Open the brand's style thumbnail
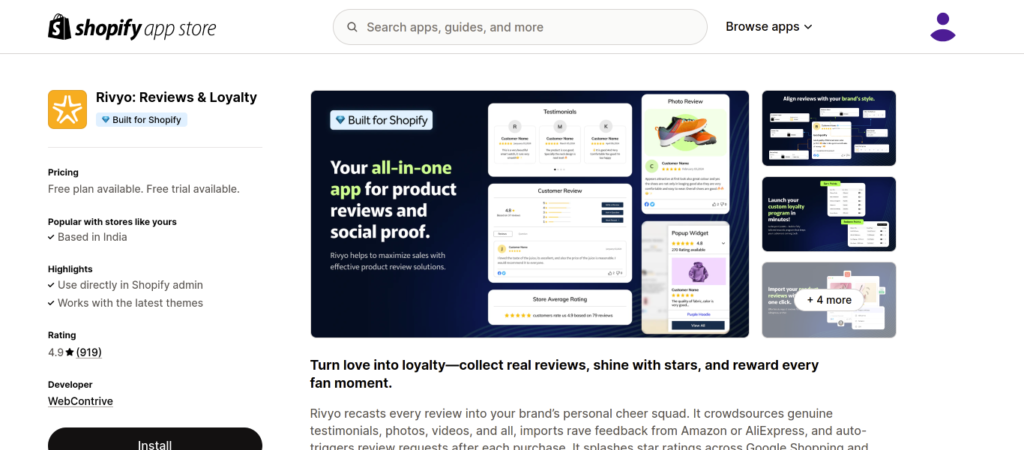Viewport: 1024px width, 450px height. [829, 128]
